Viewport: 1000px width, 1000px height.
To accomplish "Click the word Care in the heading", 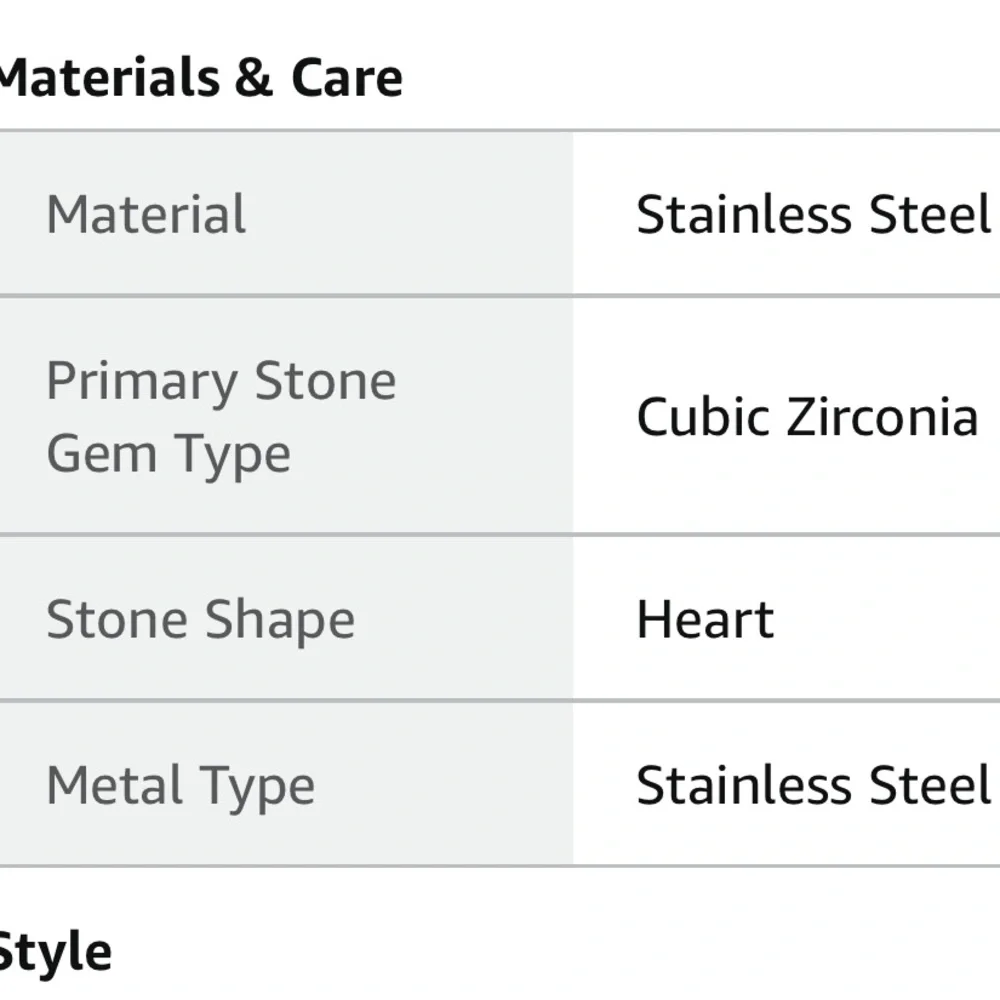I will point(347,78).
